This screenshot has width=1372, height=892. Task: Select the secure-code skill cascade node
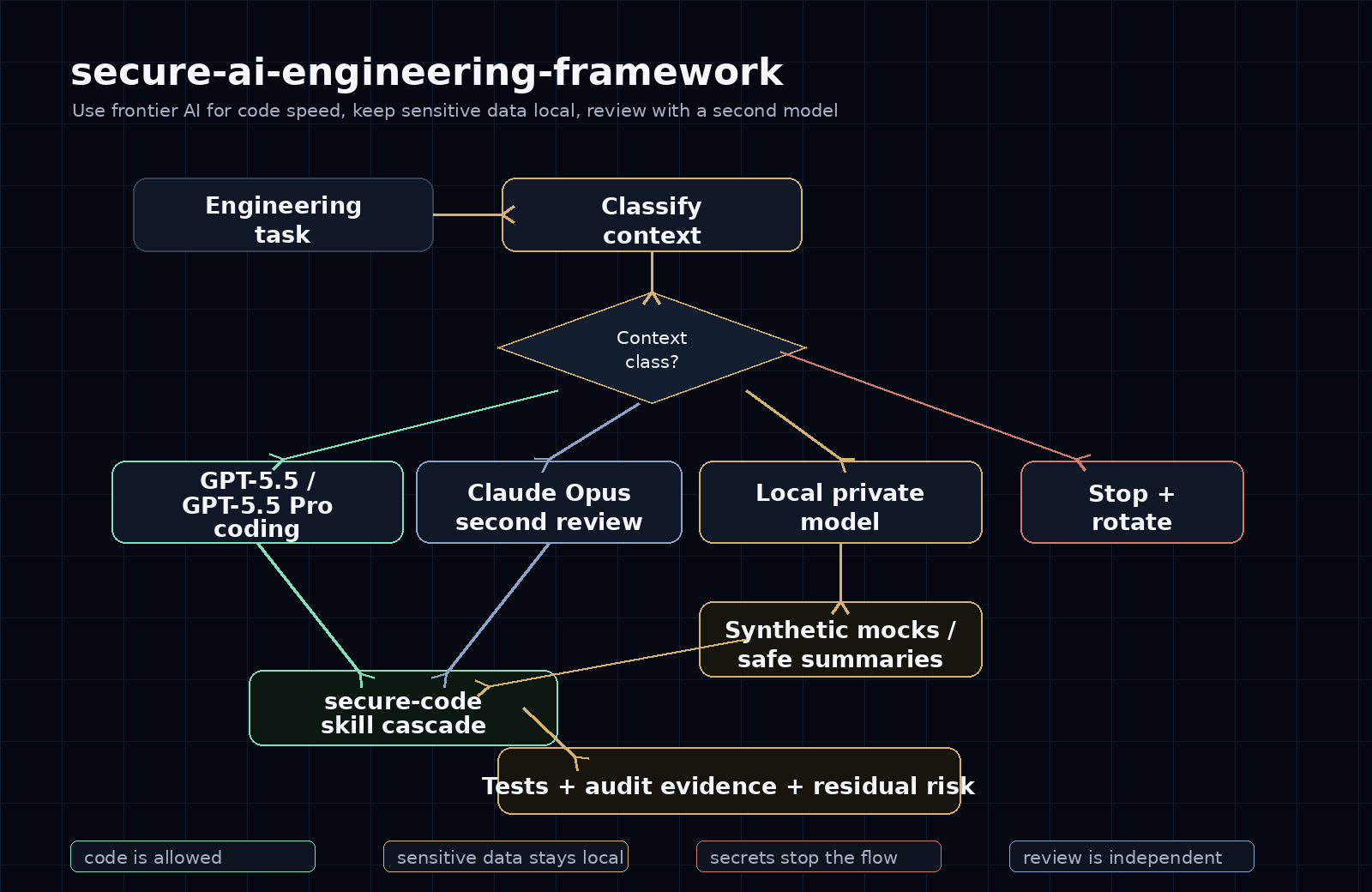click(x=403, y=708)
